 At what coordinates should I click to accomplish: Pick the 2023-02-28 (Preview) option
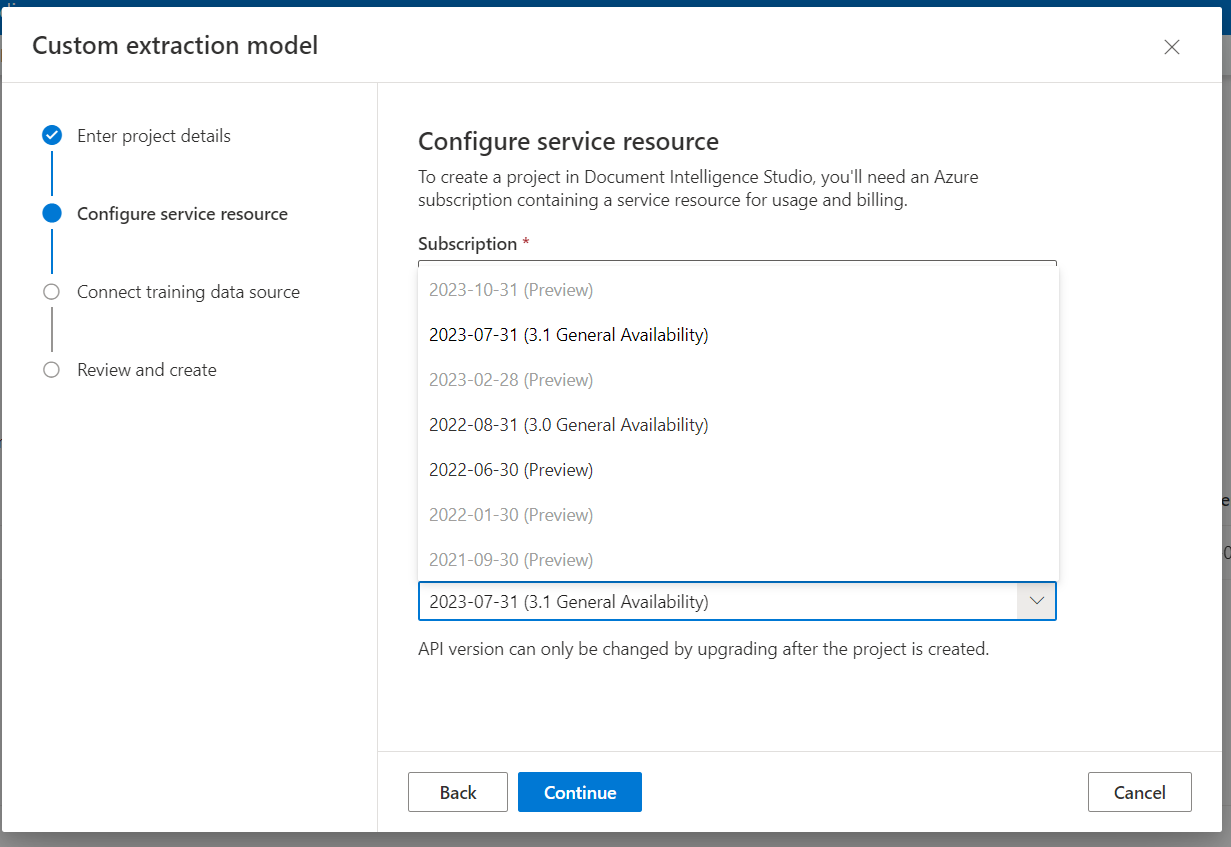[x=511, y=380]
